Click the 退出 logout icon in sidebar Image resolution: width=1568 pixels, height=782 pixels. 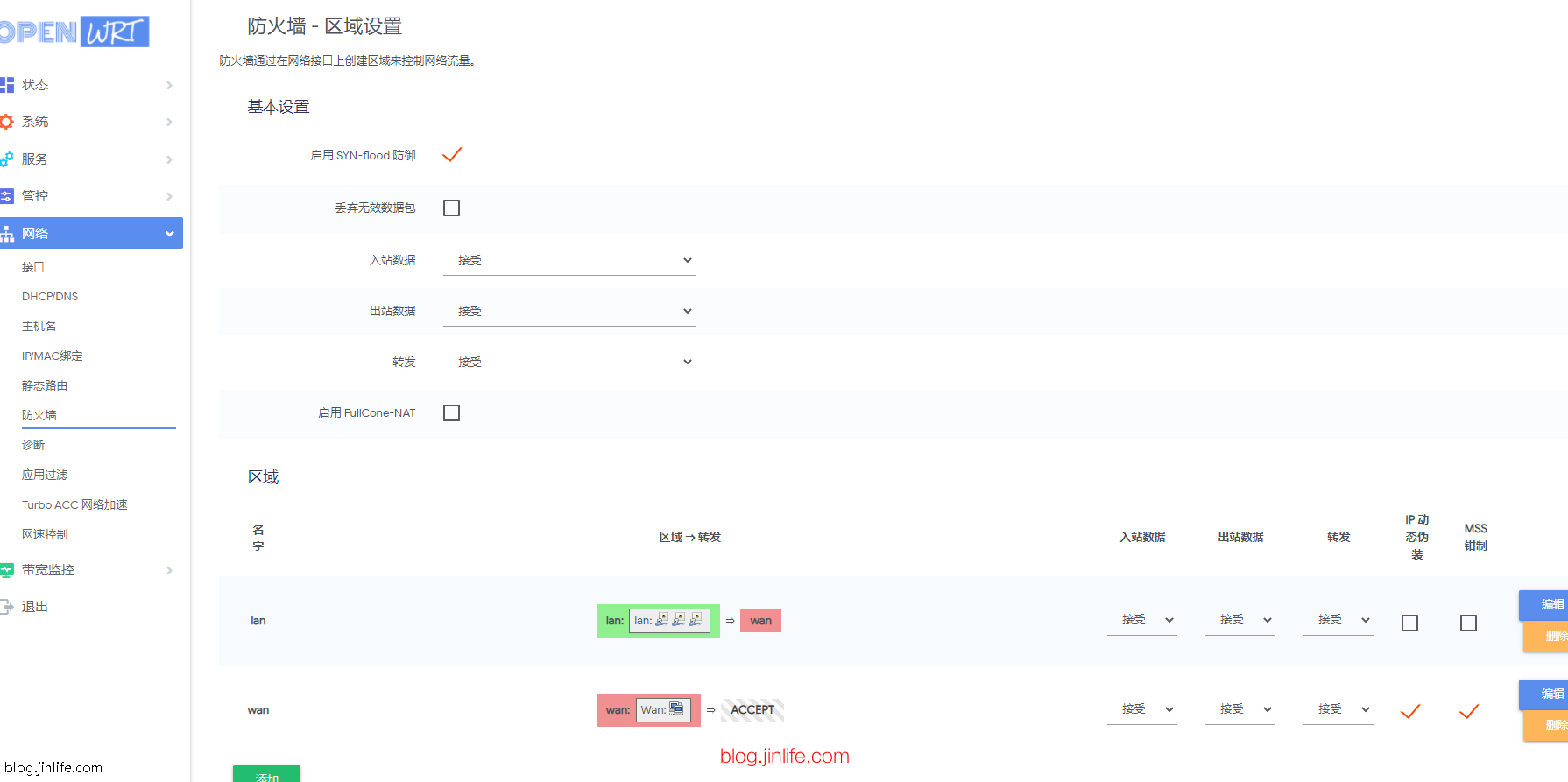[x=7, y=607]
